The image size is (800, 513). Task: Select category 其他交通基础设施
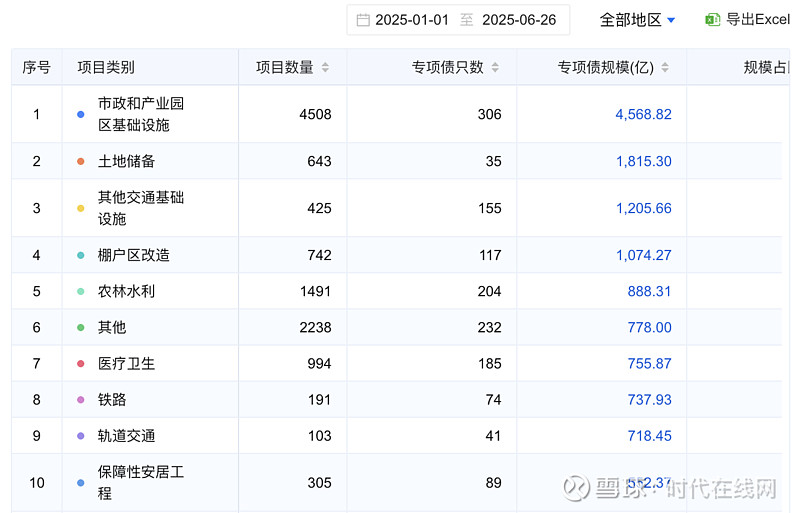coord(141,208)
